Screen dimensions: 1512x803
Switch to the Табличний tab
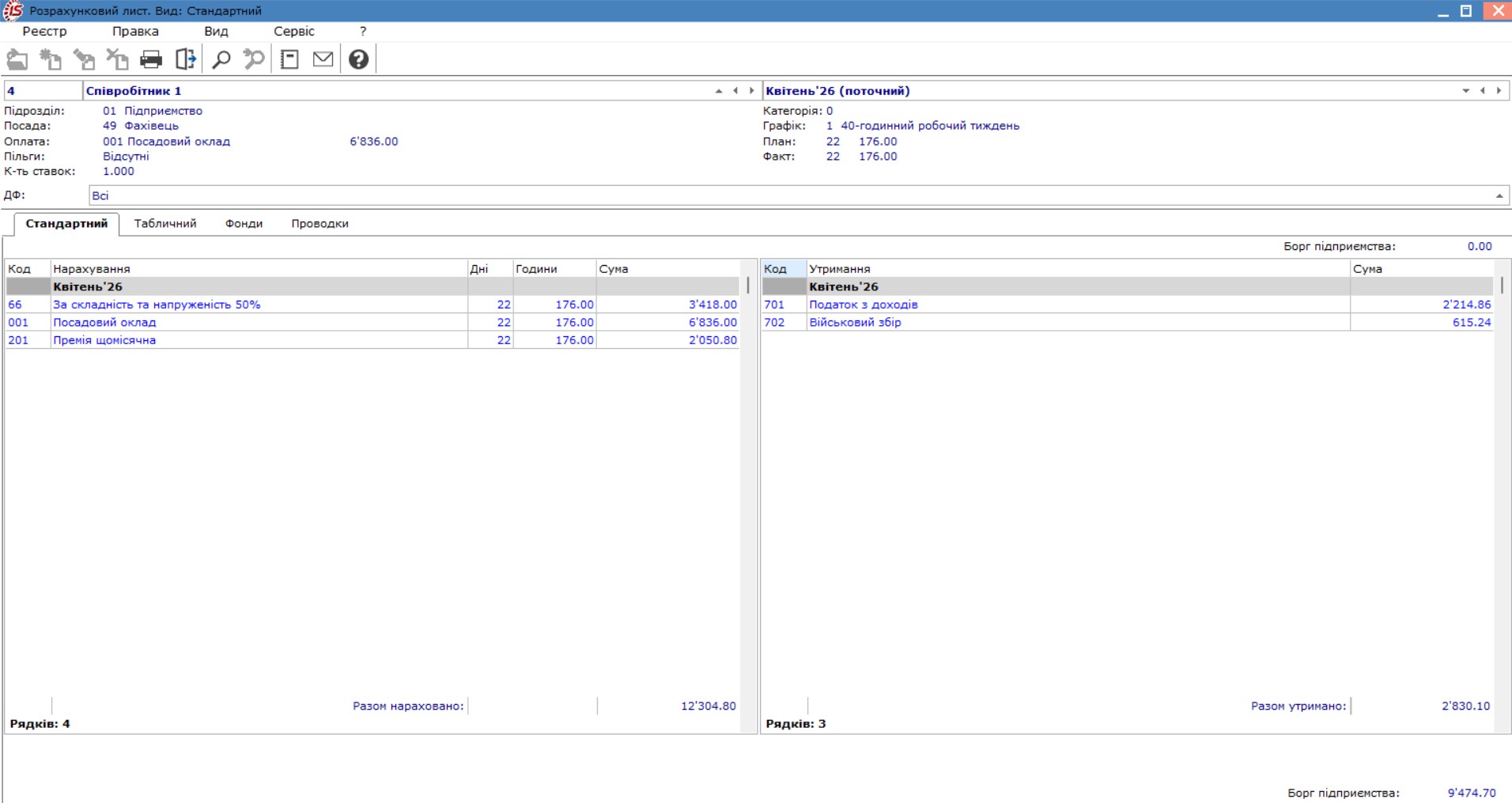tap(165, 224)
